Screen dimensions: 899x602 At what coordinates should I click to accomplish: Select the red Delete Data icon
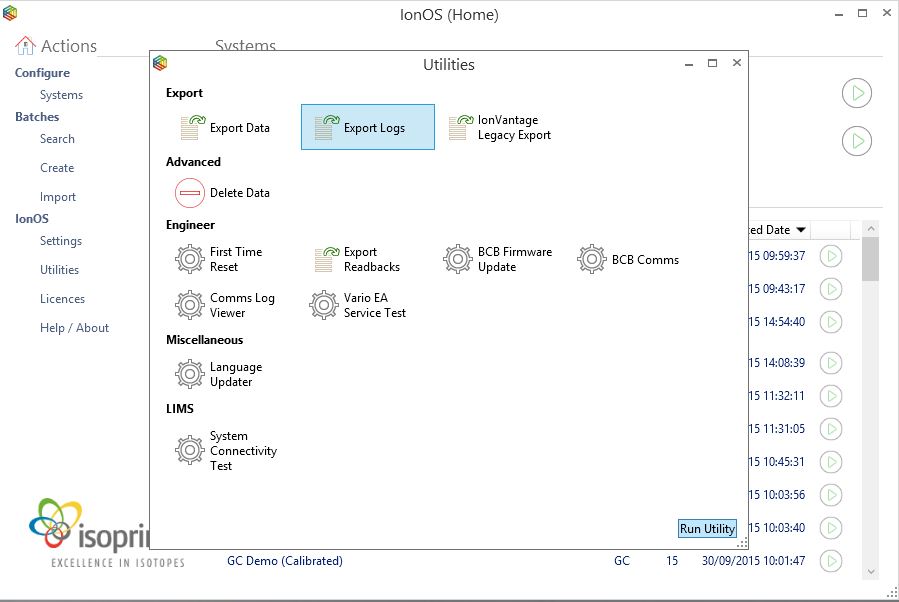pyautogui.click(x=190, y=193)
